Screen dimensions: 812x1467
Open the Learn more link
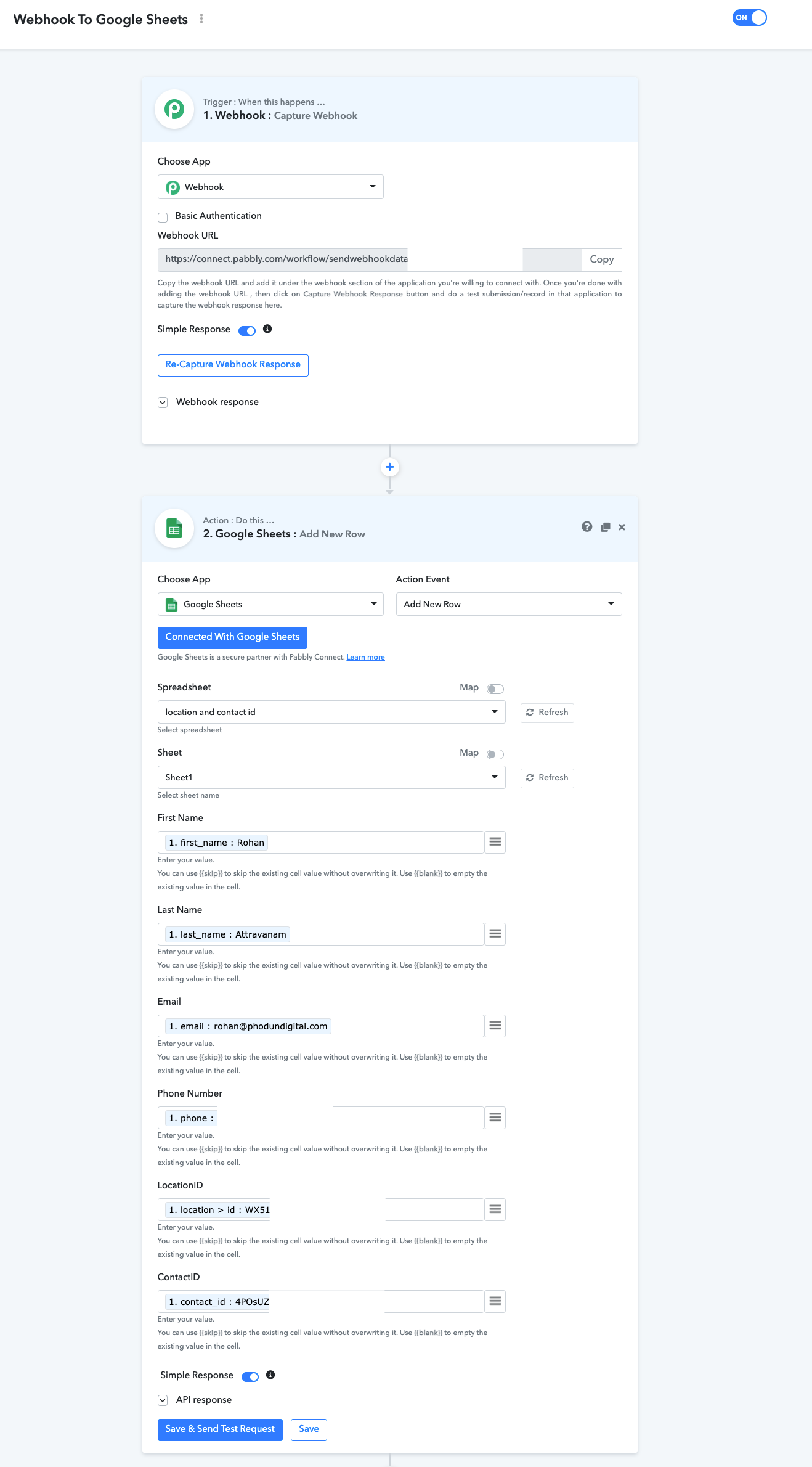[x=365, y=657]
